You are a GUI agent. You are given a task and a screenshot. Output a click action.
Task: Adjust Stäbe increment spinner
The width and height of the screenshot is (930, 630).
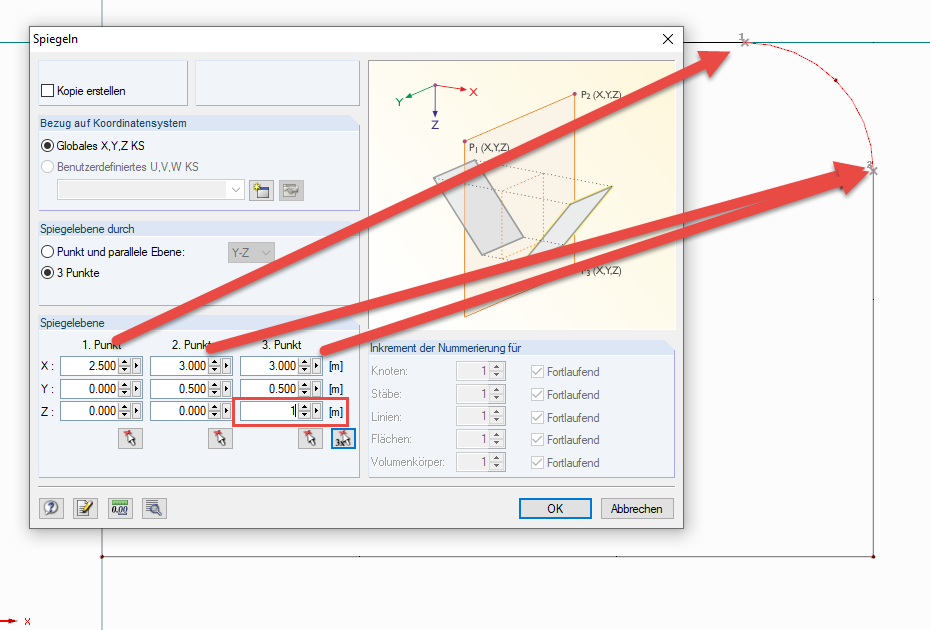[x=497, y=394]
